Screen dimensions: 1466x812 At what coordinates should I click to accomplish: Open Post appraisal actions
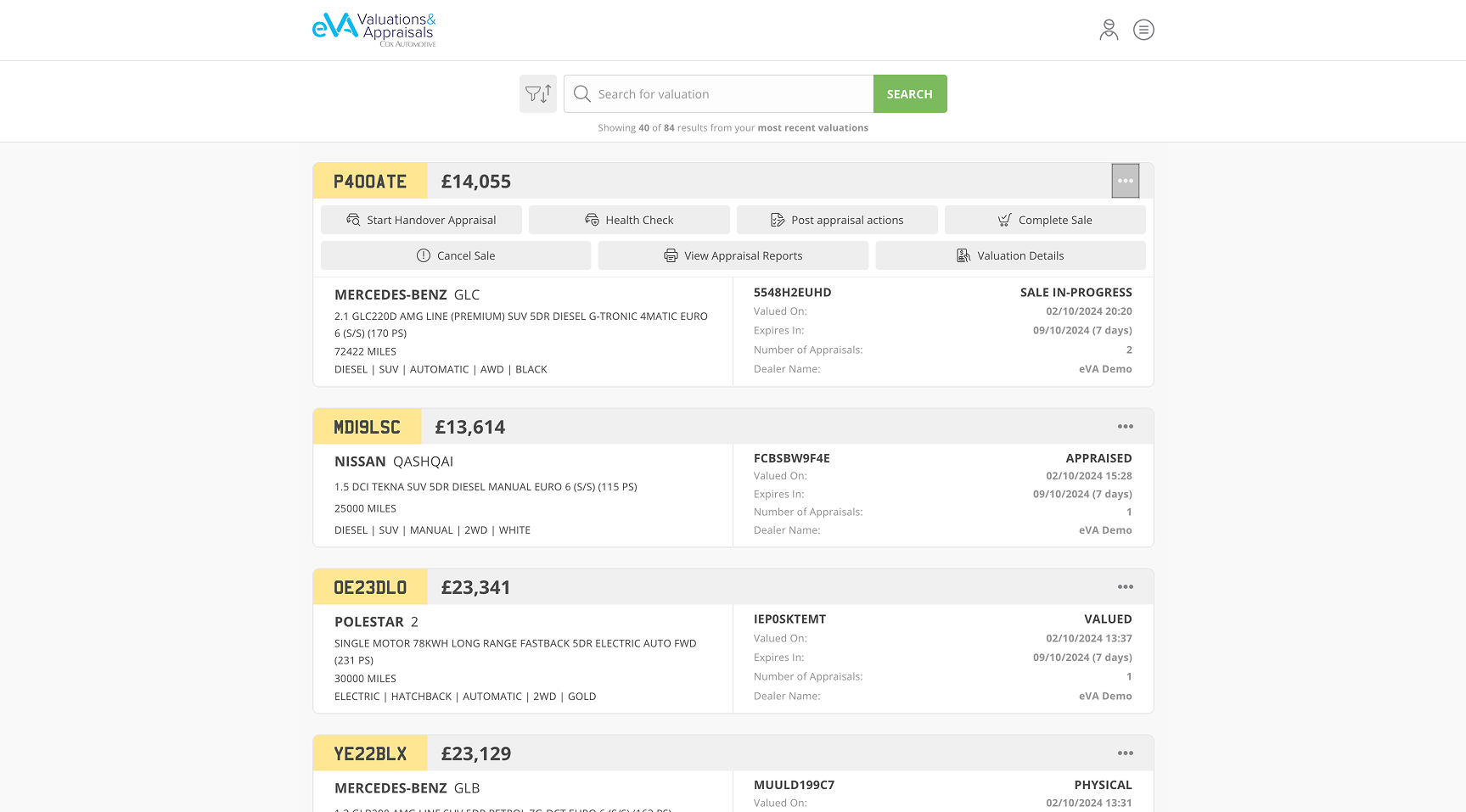[837, 220]
